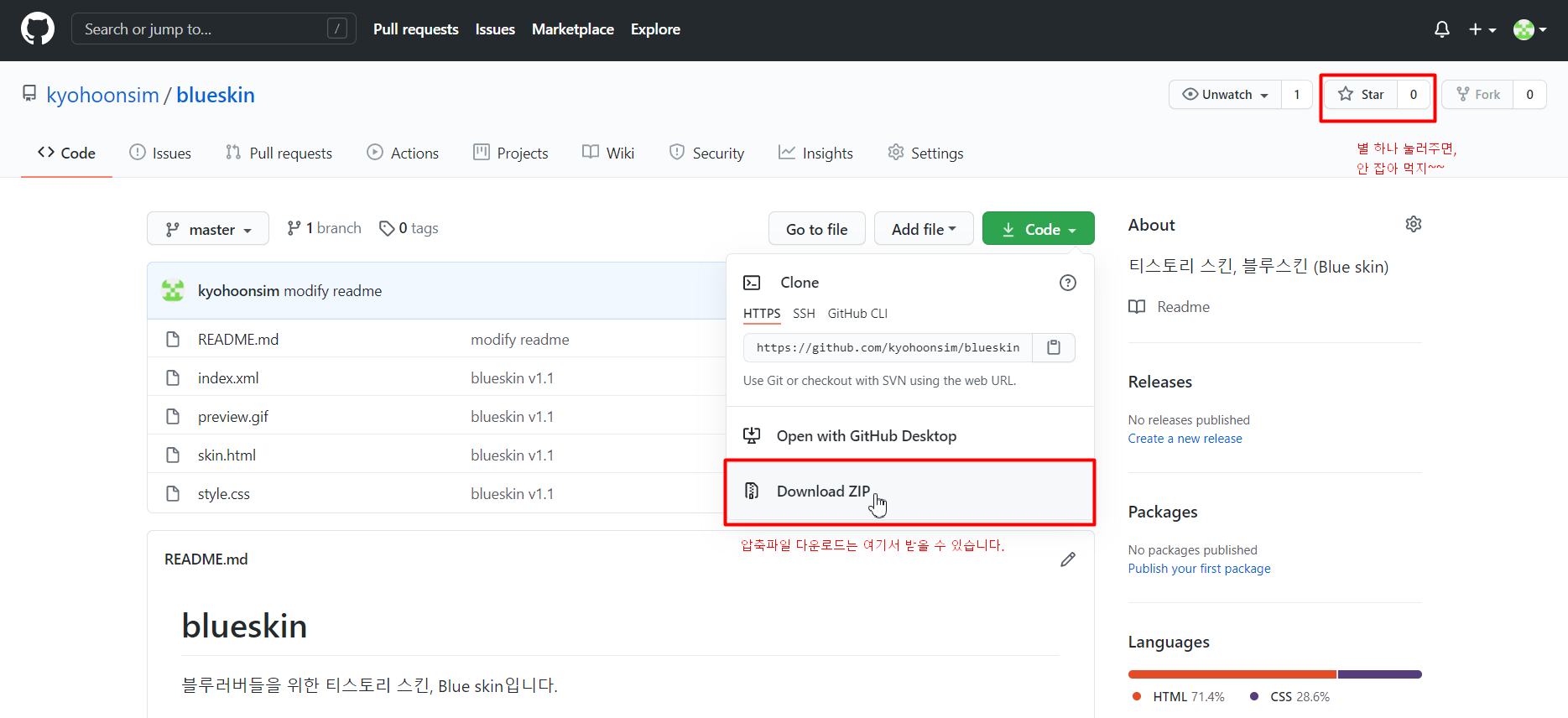
Task: Edit About settings gear icon
Action: 1414,224
